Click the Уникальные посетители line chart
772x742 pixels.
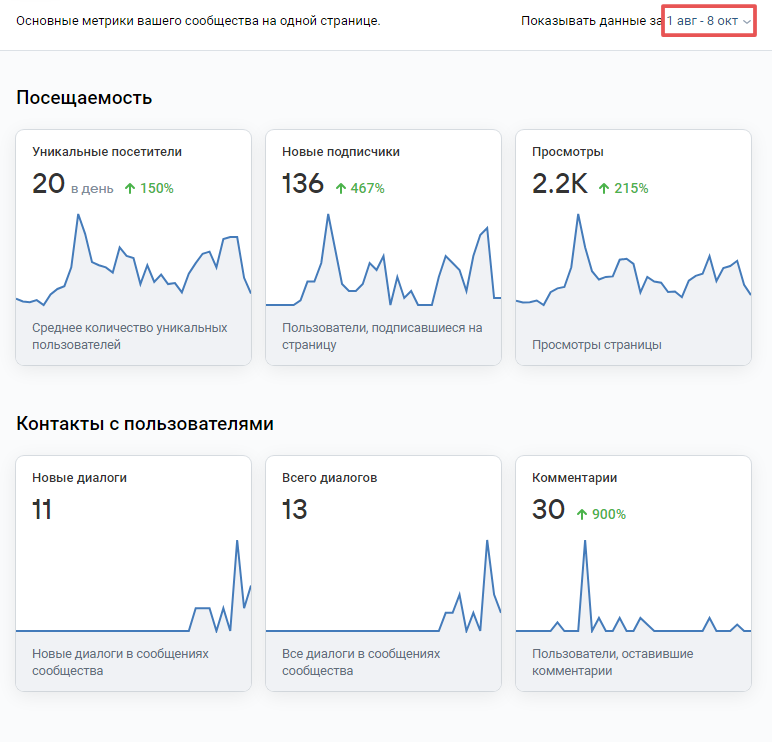(133, 260)
